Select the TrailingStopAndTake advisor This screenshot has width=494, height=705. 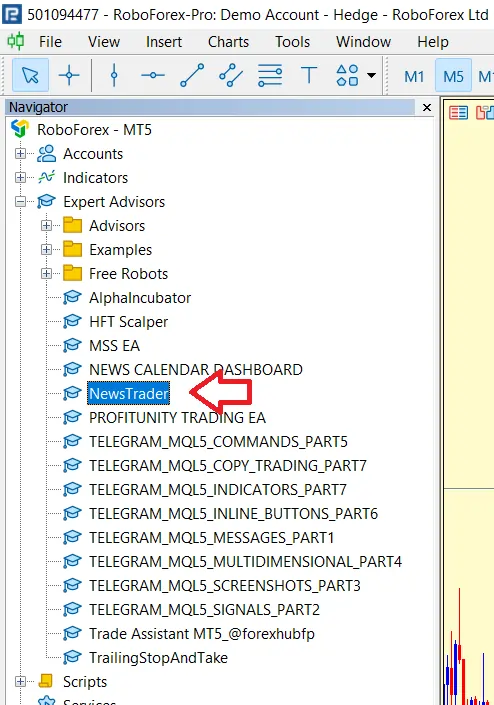158,657
